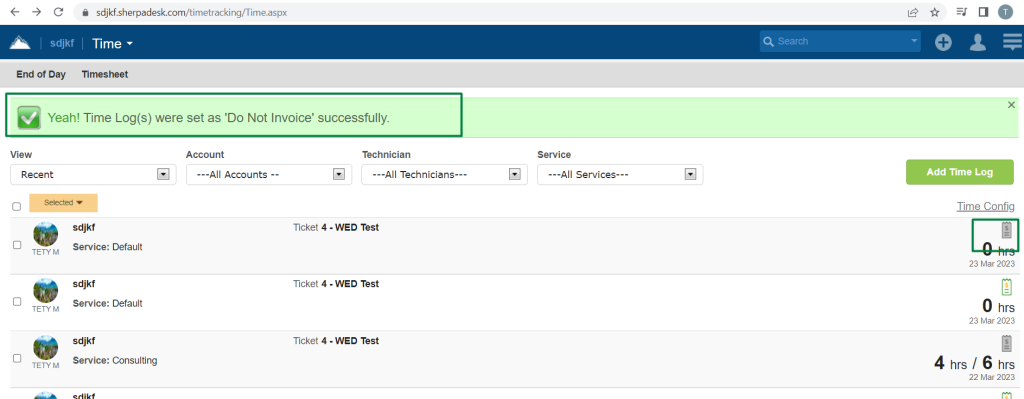The height and width of the screenshot is (399, 1024).
Task: Open the Service filter dropdown
Action: click(620, 174)
